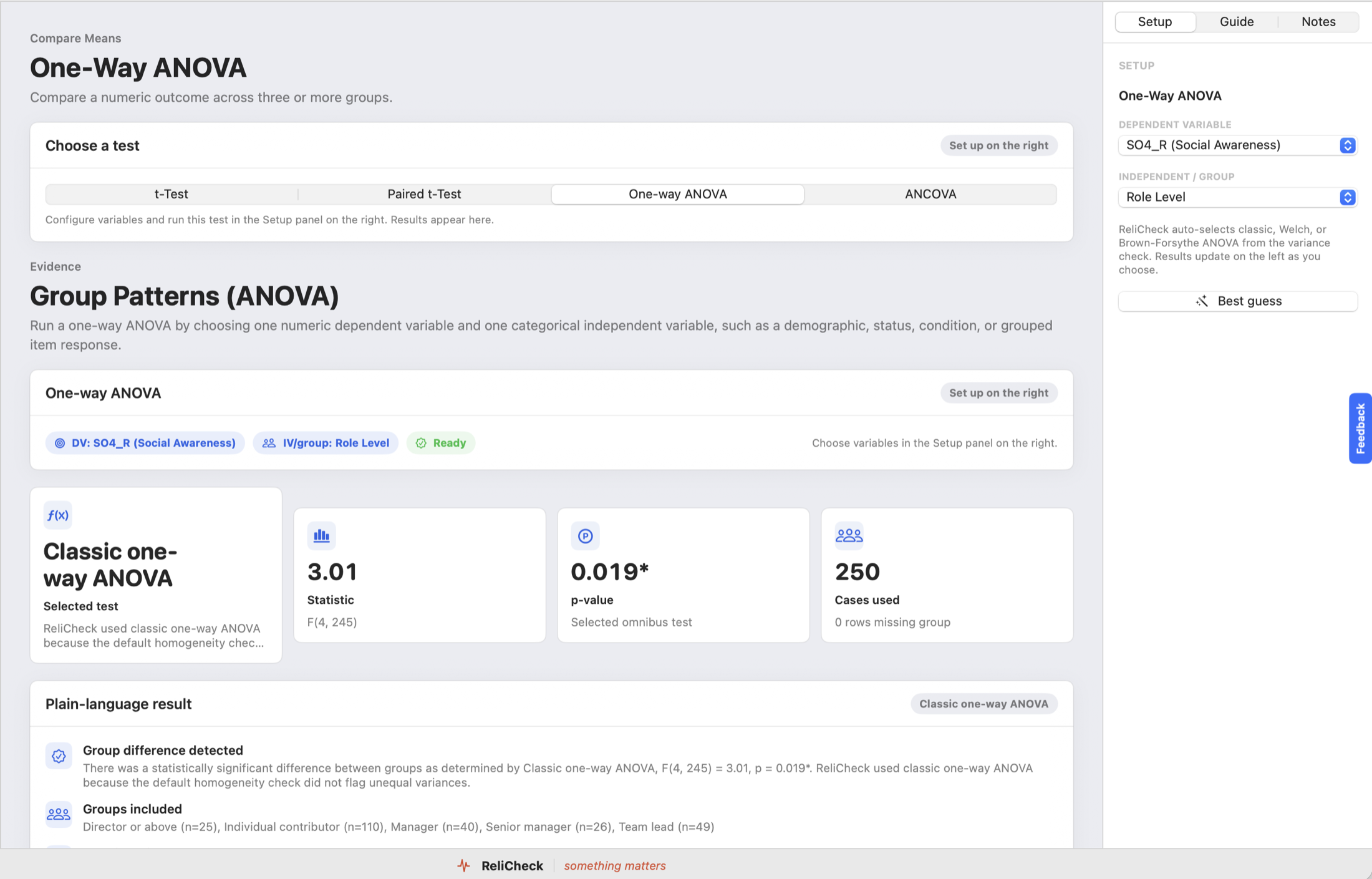
Task: Click the Group difference detected badge icon
Action: point(59,756)
